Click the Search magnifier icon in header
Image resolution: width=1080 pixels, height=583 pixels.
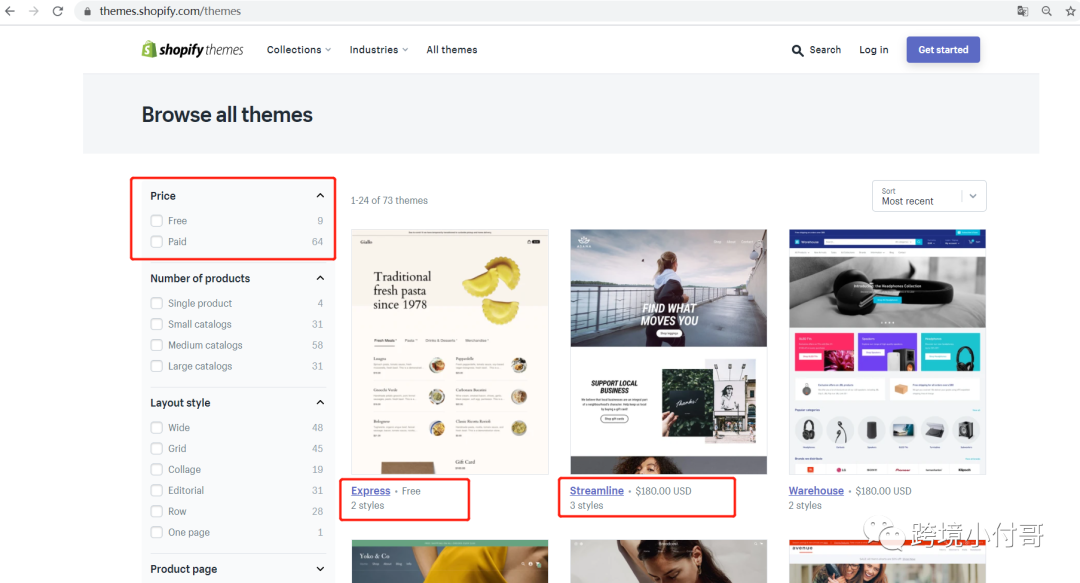tap(798, 50)
